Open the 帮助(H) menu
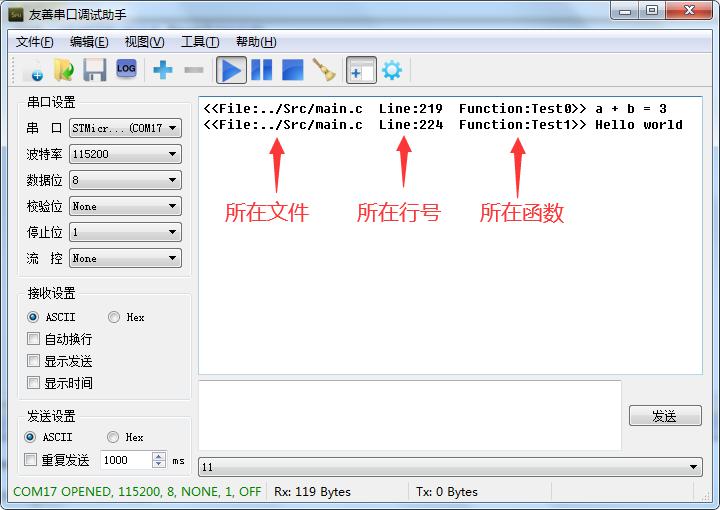Image resolution: width=720 pixels, height=510 pixels. tap(256, 42)
